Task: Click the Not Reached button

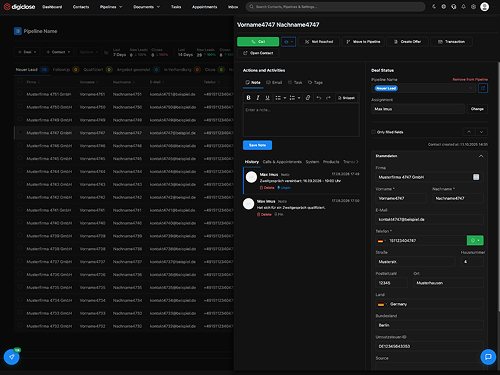Action: 319,42
